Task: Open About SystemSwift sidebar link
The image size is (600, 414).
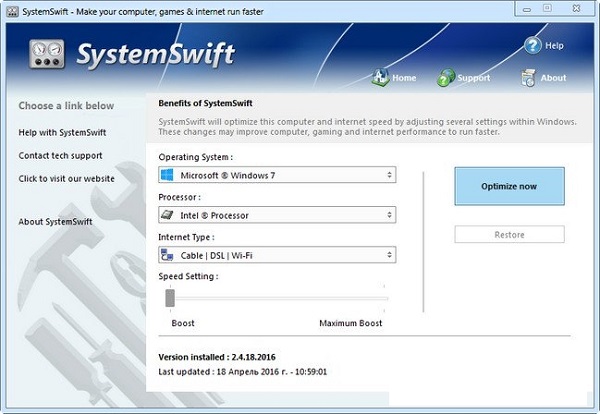Action: [x=55, y=222]
